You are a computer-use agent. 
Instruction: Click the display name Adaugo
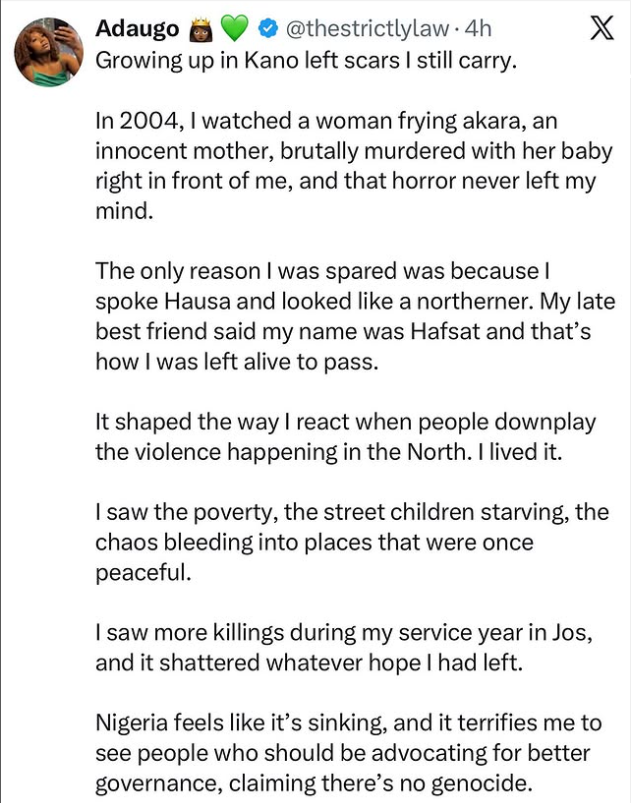click(136, 30)
